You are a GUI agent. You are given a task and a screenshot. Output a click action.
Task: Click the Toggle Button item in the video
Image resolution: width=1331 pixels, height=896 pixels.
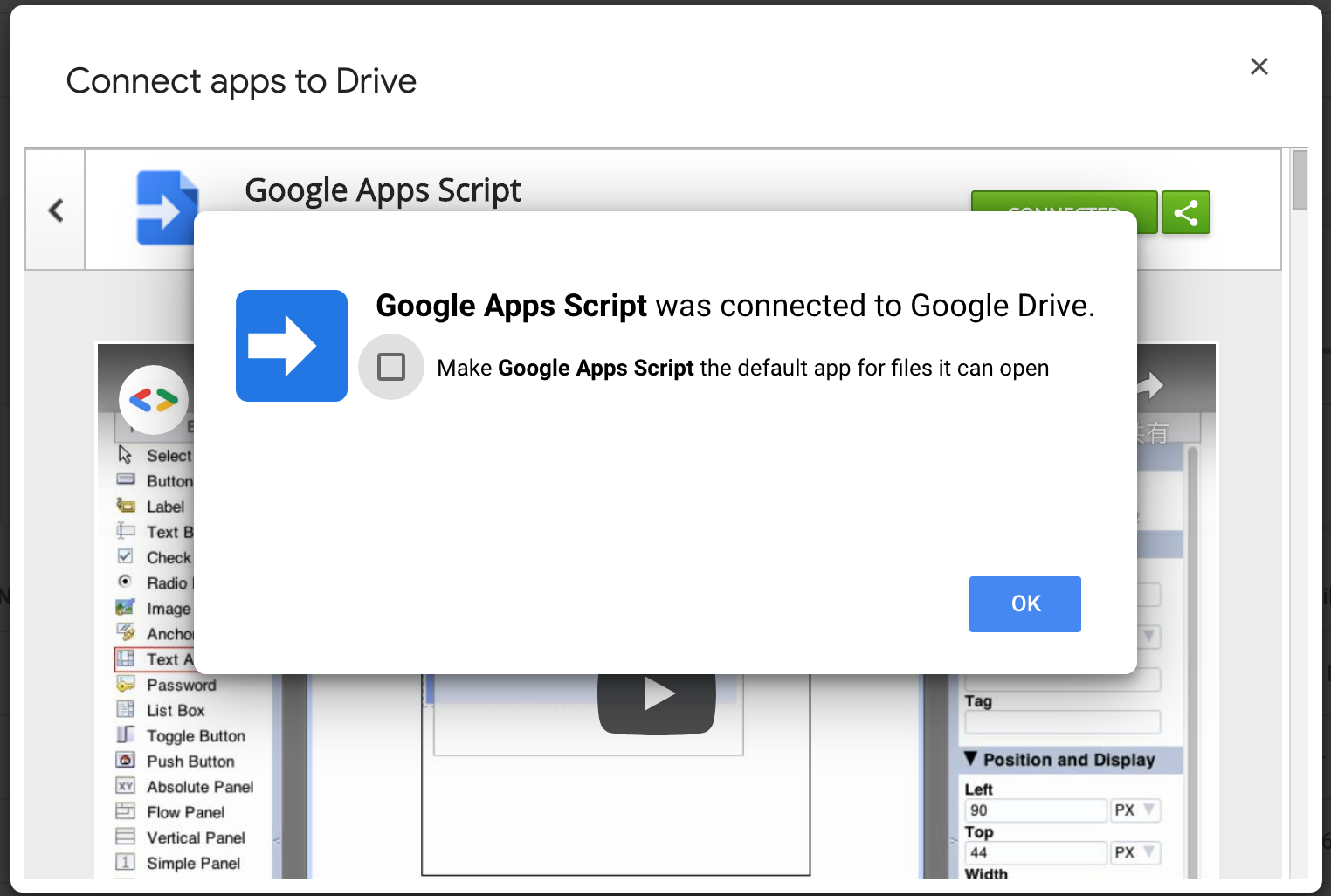tap(196, 735)
